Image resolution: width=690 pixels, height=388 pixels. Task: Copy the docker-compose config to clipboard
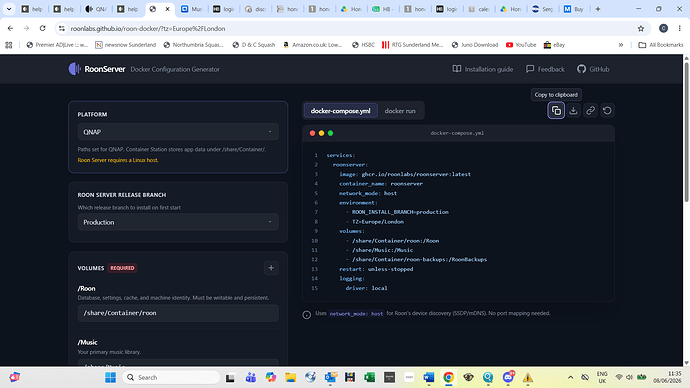pyautogui.click(x=556, y=110)
